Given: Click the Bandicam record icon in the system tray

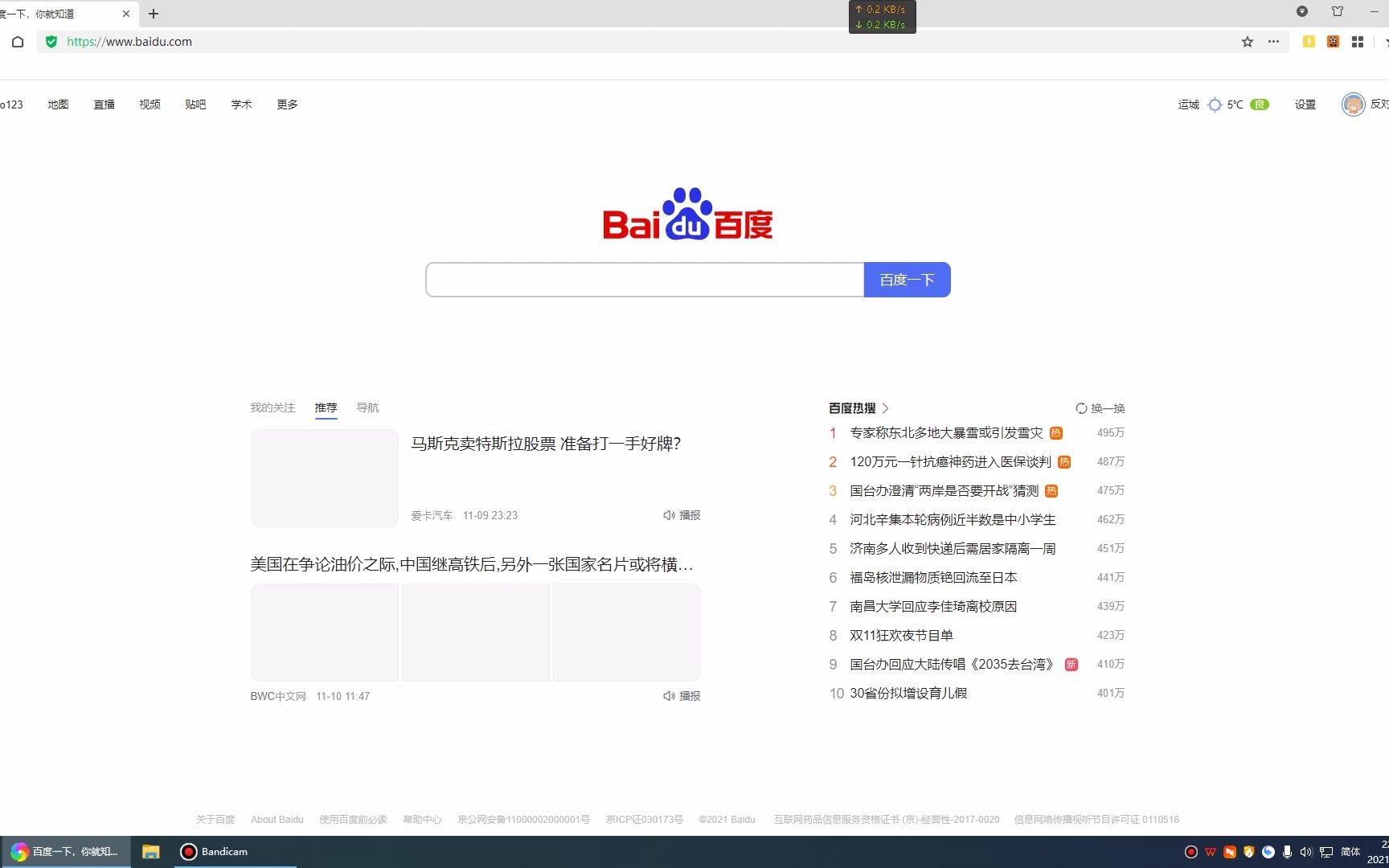Looking at the screenshot, I should click(x=1190, y=851).
